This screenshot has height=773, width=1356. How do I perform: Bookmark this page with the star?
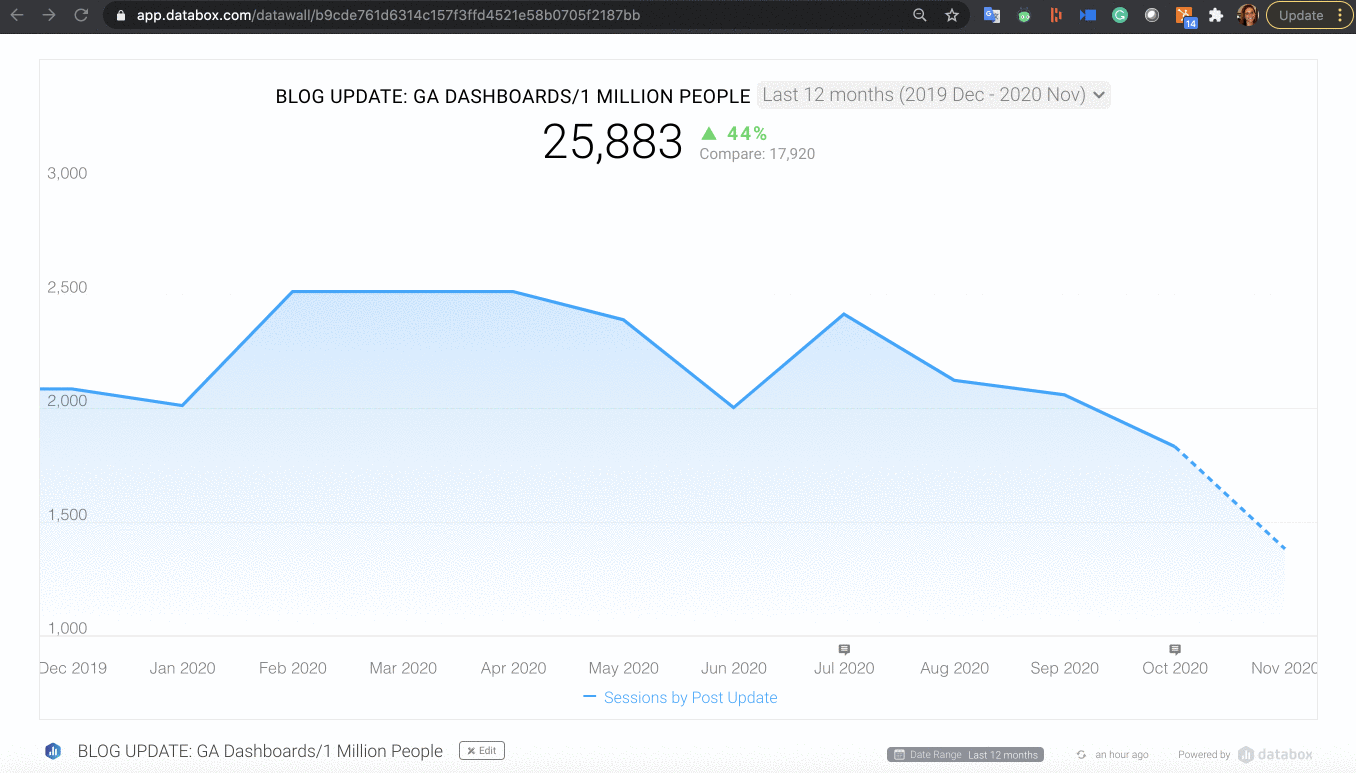tap(952, 15)
